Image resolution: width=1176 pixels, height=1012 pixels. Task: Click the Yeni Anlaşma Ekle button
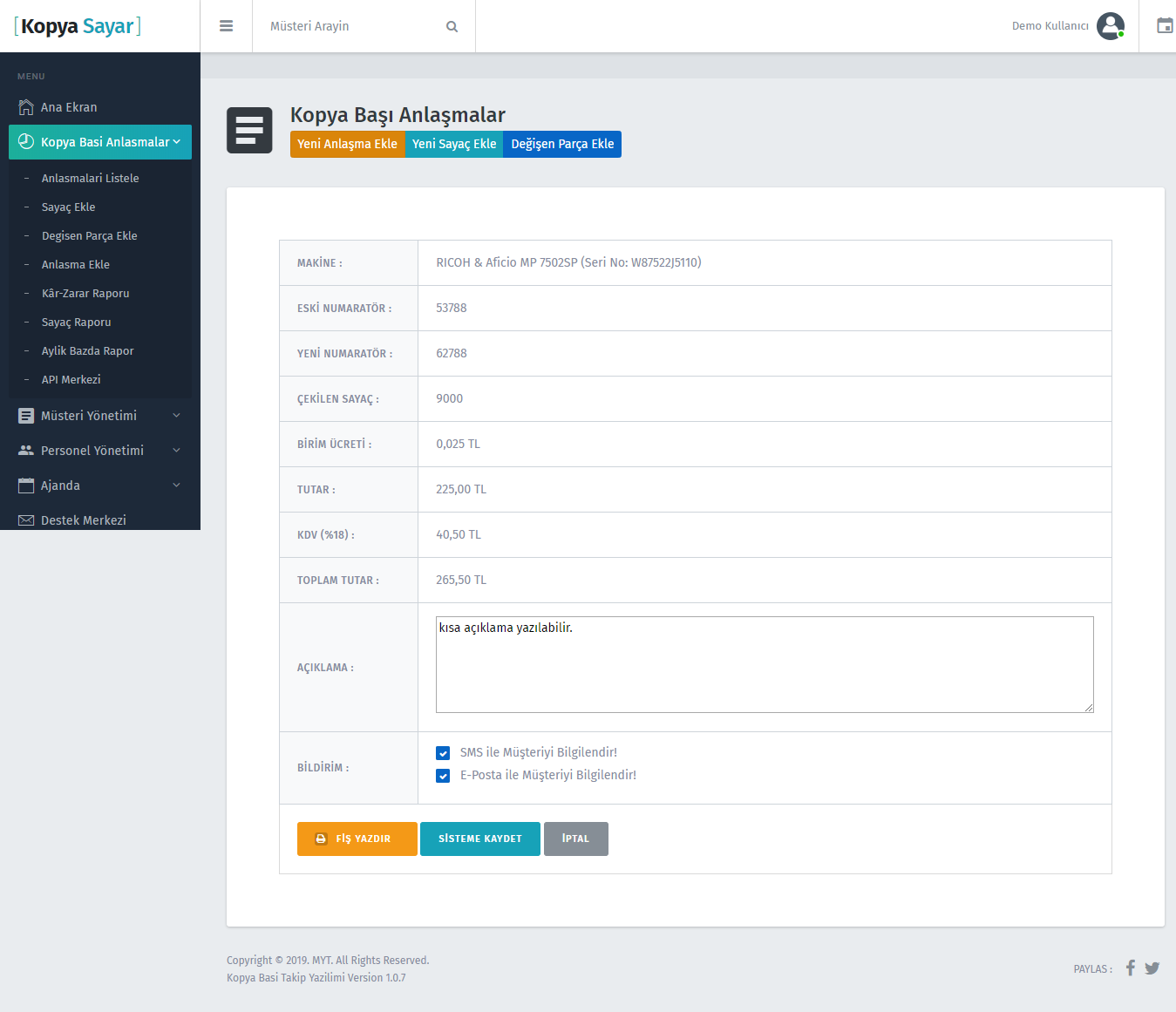point(347,144)
